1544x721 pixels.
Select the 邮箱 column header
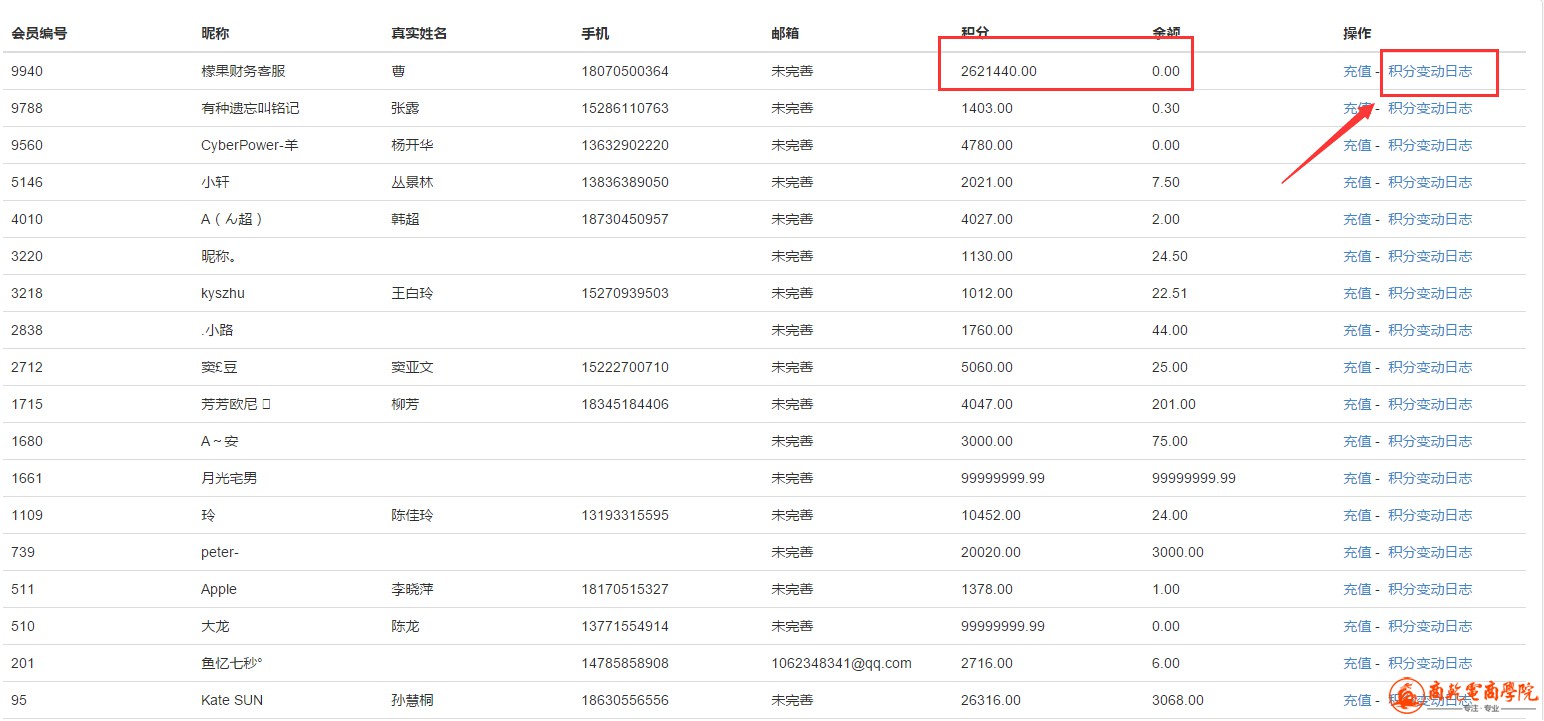click(x=785, y=33)
